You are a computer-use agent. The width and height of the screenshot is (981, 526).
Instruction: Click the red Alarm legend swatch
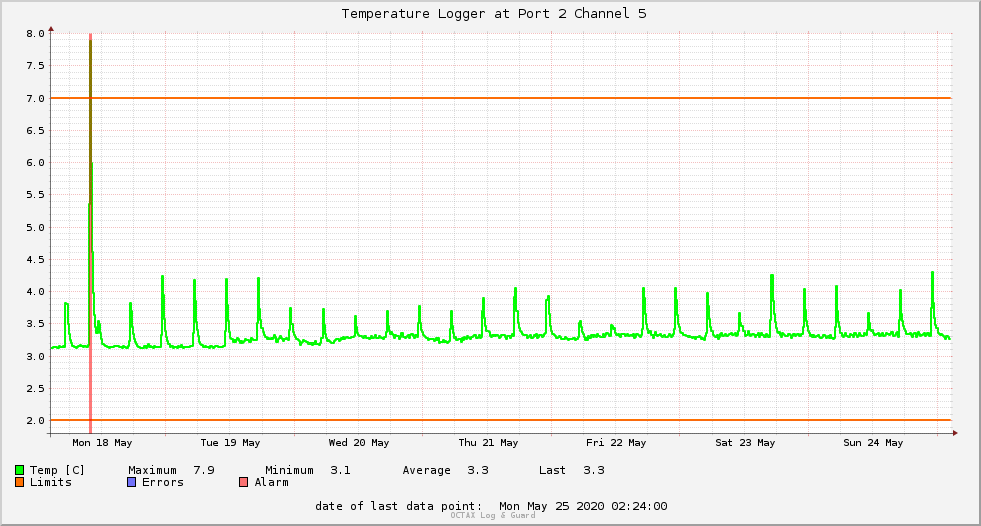tap(243, 482)
